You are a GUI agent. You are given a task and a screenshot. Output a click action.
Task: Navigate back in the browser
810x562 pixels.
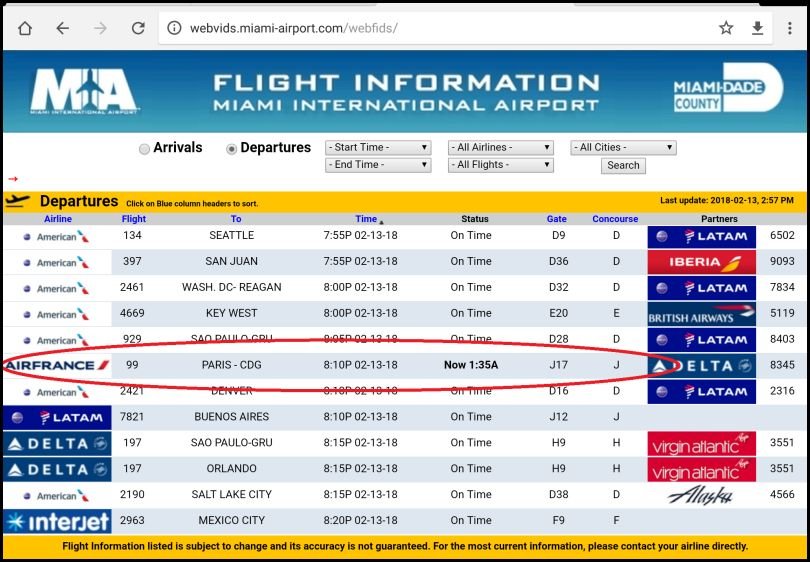pos(63,28)
